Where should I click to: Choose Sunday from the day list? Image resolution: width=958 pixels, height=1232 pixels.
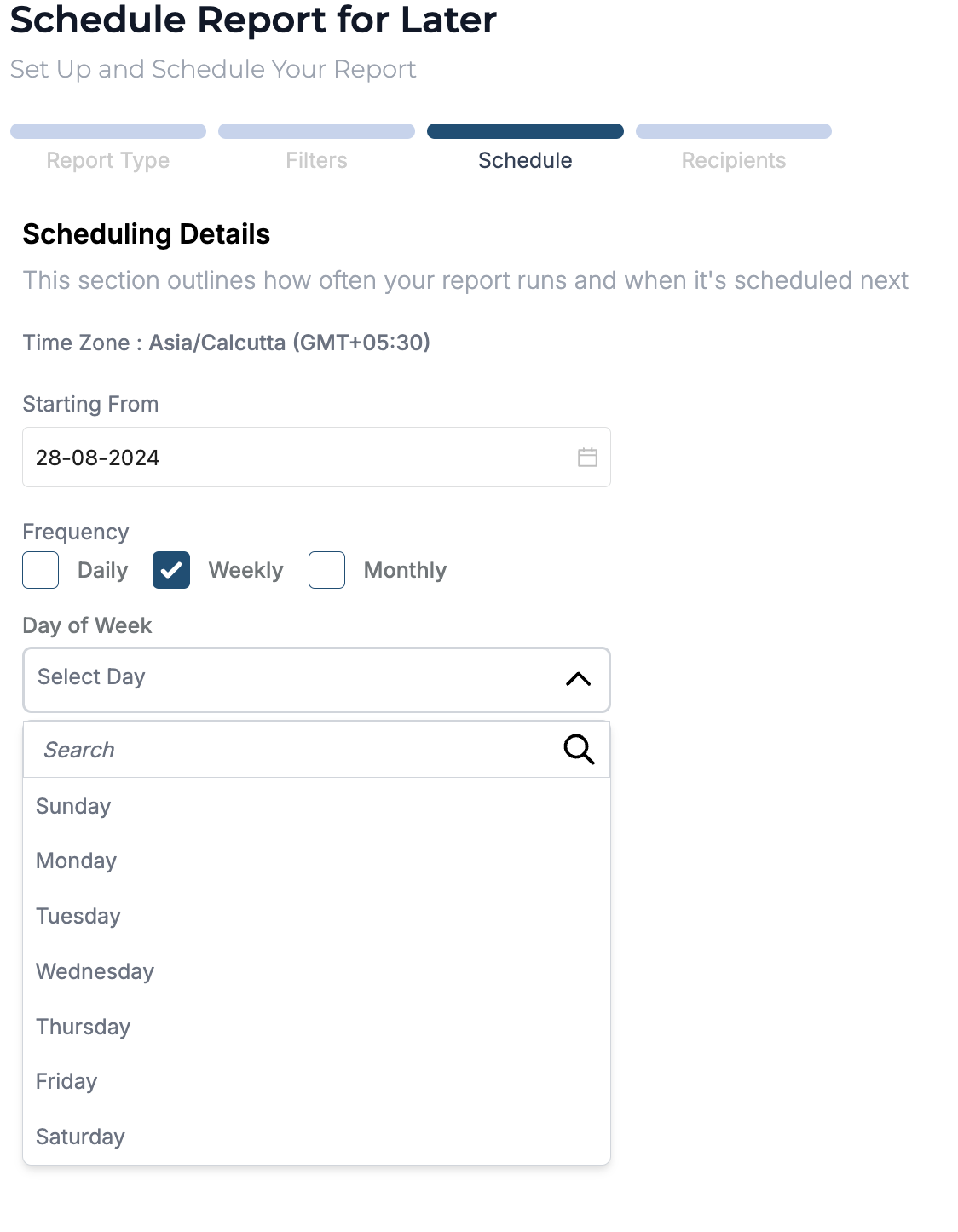tap(73, 806)
